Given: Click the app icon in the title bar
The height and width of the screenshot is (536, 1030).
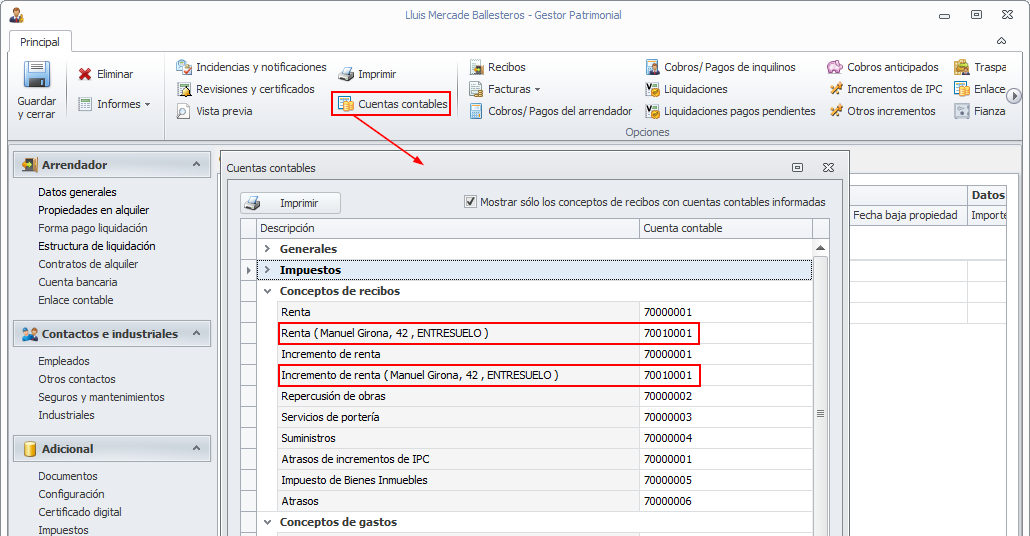Looking at the screenshot, I should pyautogui.click(x=16, y=14).
